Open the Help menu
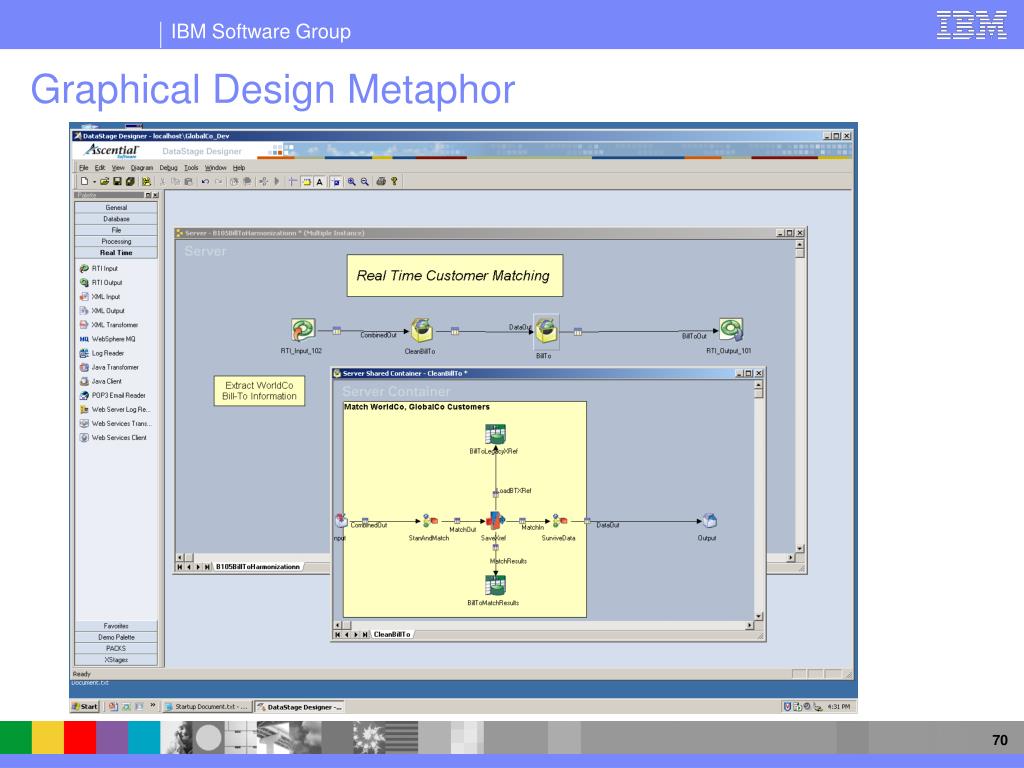The width and height of the screenshot is (1024, 768). coord(239,168)
